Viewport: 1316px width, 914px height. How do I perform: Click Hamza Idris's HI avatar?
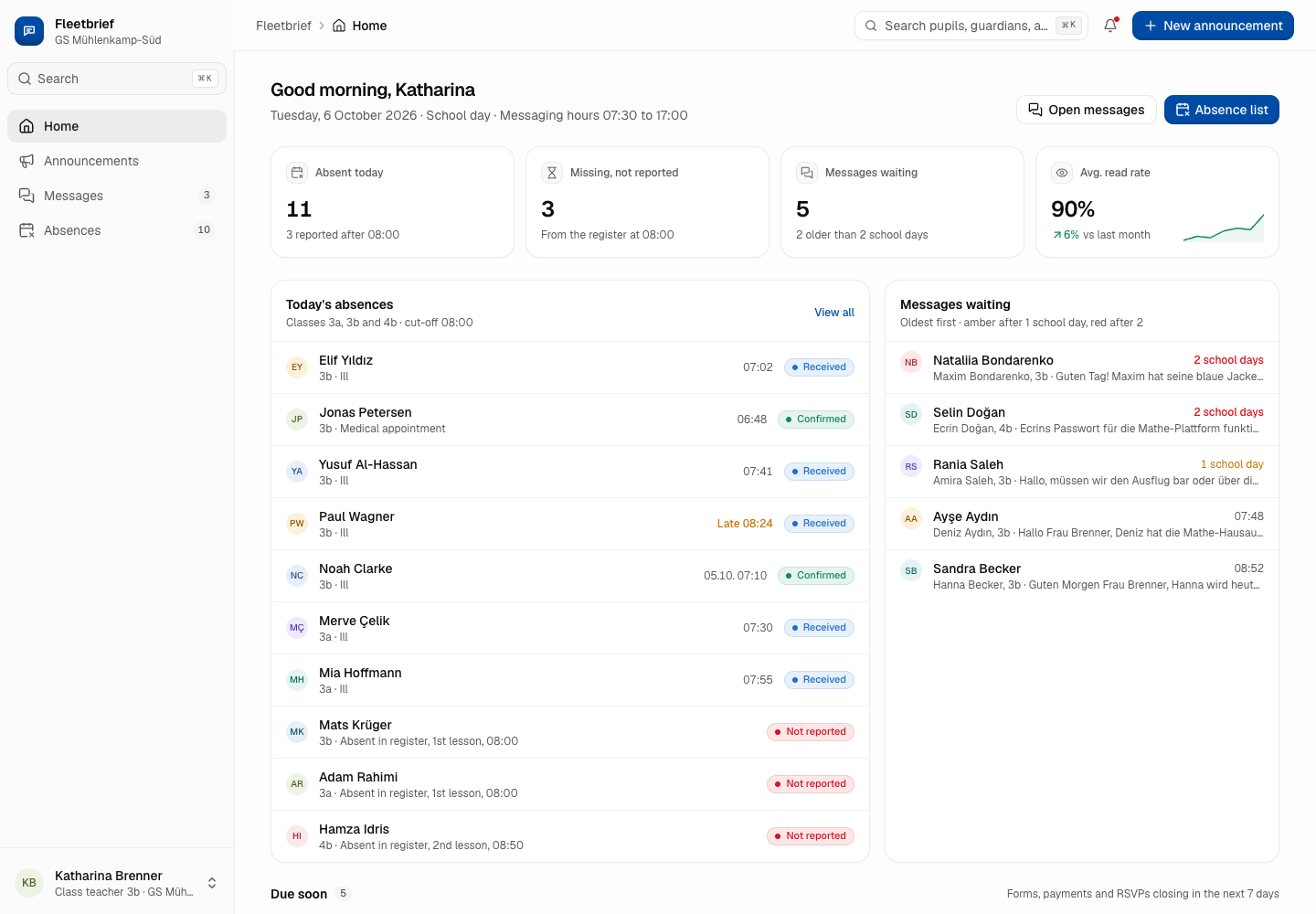tap(297, 836)
